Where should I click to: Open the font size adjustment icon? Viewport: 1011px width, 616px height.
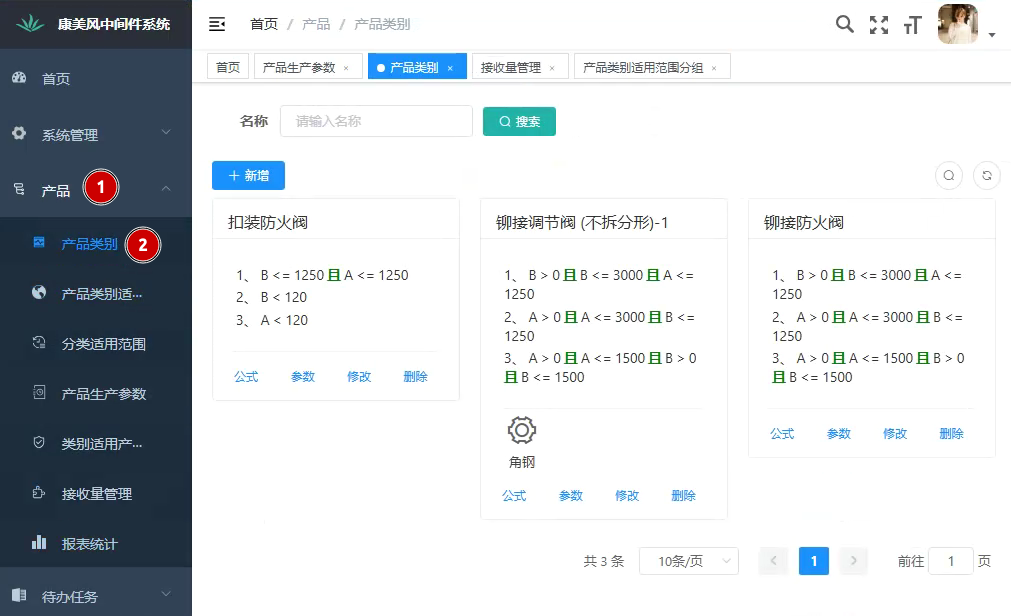tap(911, 25)
